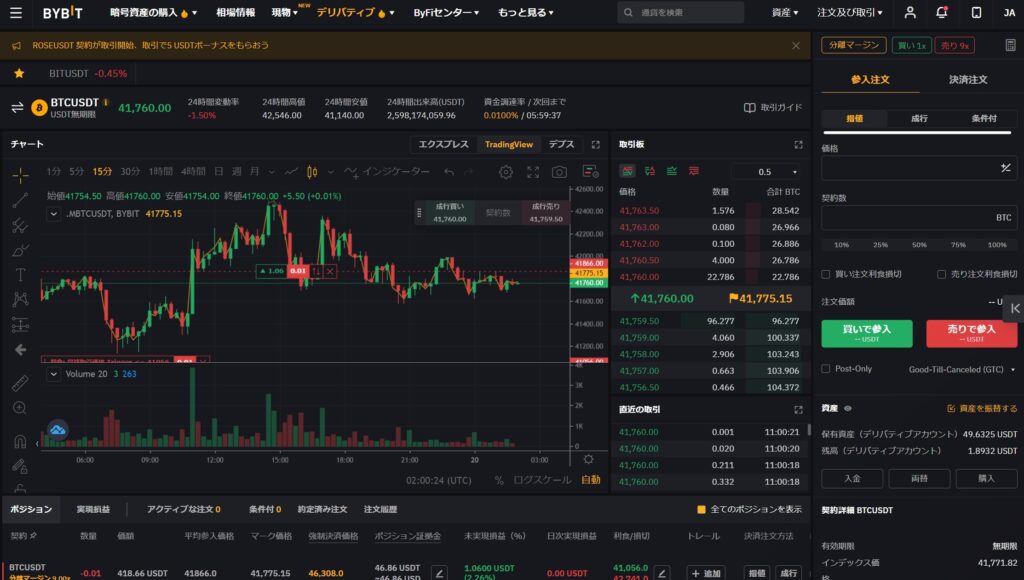The width and height of the screenshot is (1024, 580).
Task: Switch chart to エクスプレス view
Action: [x=443, y=144]
